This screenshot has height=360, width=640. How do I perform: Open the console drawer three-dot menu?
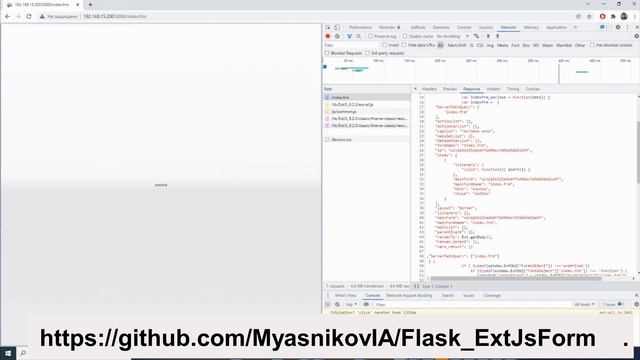[x=327, y=295]
